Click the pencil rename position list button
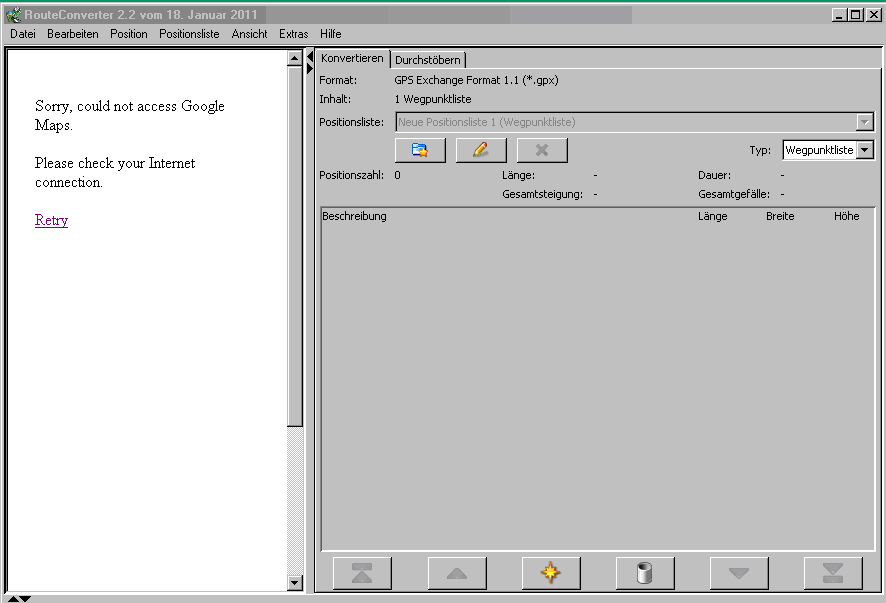The width and height of the screenshot is (886, 603). coord(481,150)
